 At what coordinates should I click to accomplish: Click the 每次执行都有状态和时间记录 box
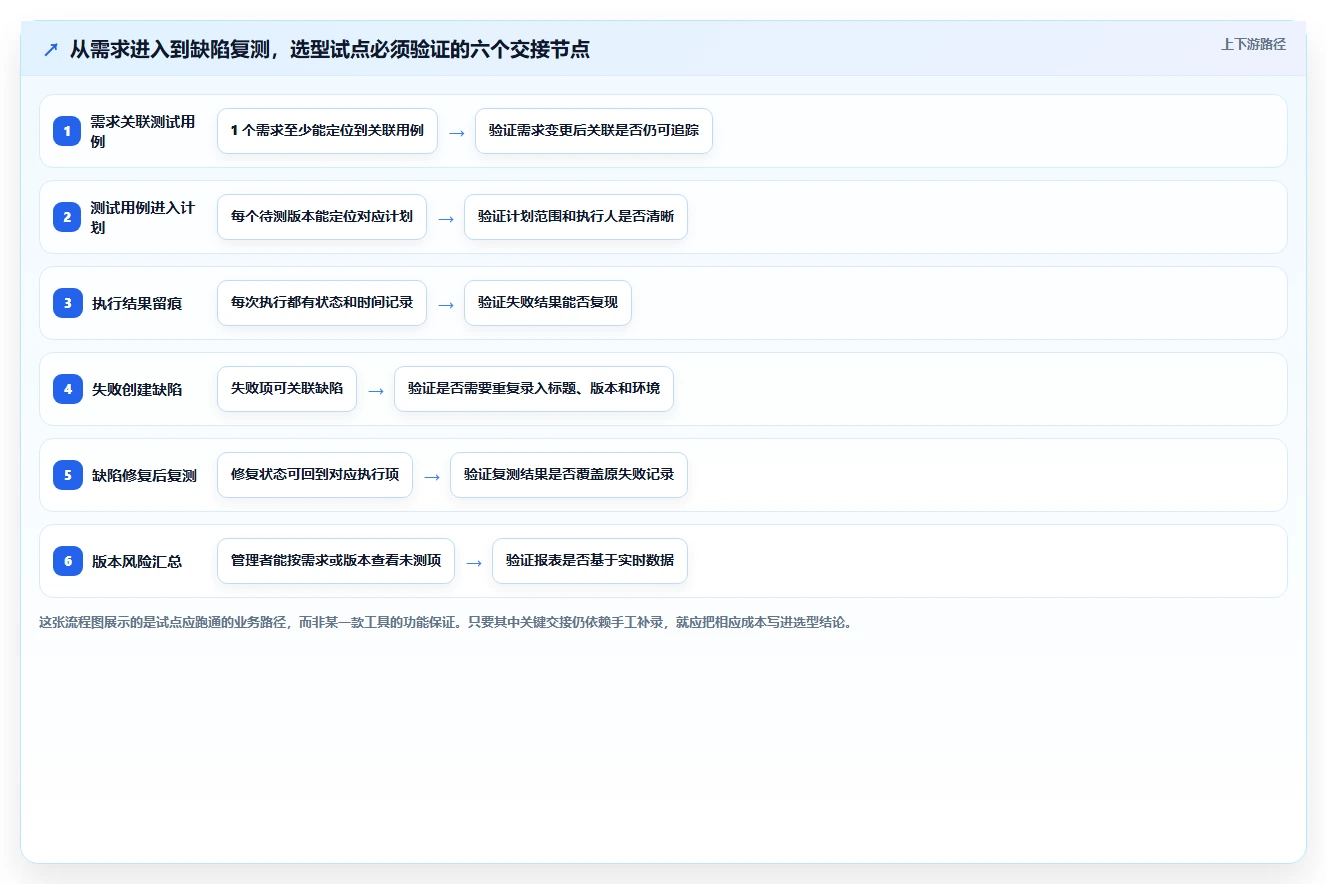click(x=322, y=303)
